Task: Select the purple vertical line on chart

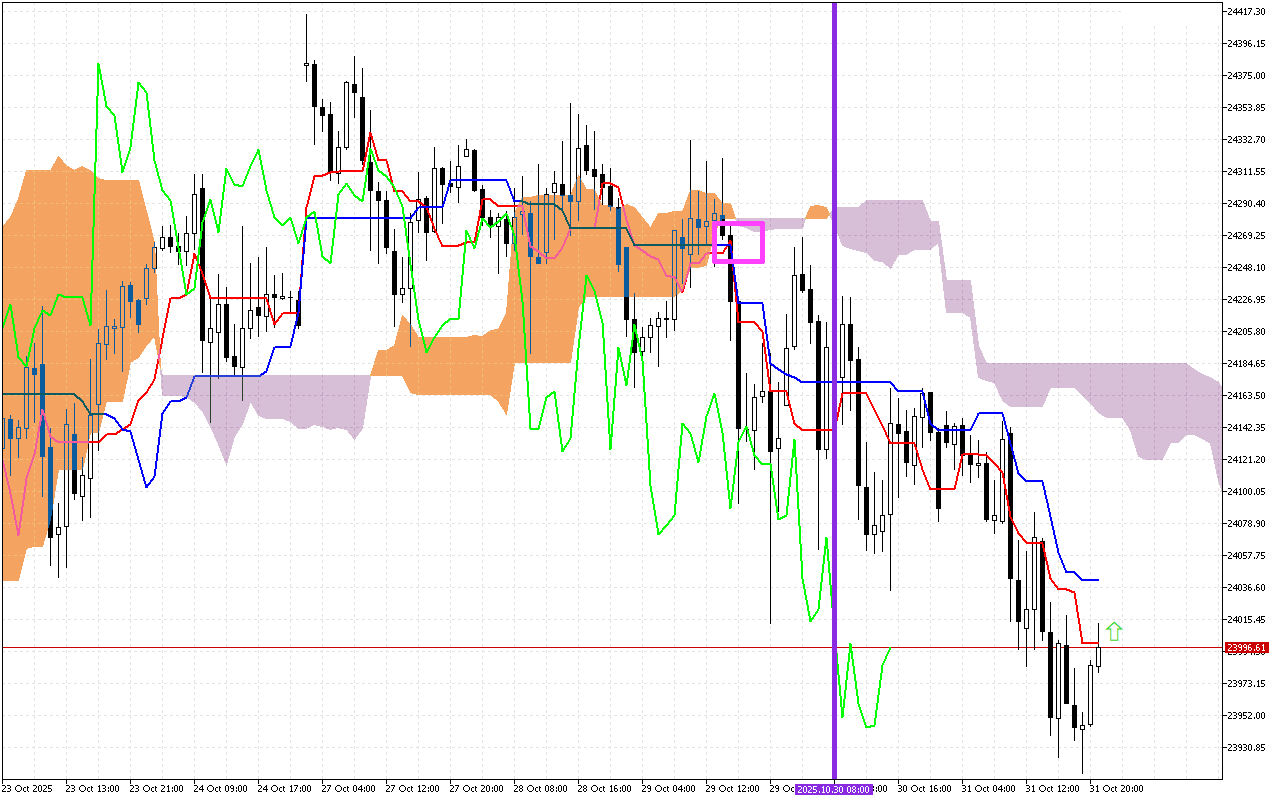Action: click(x=834, y=400)
